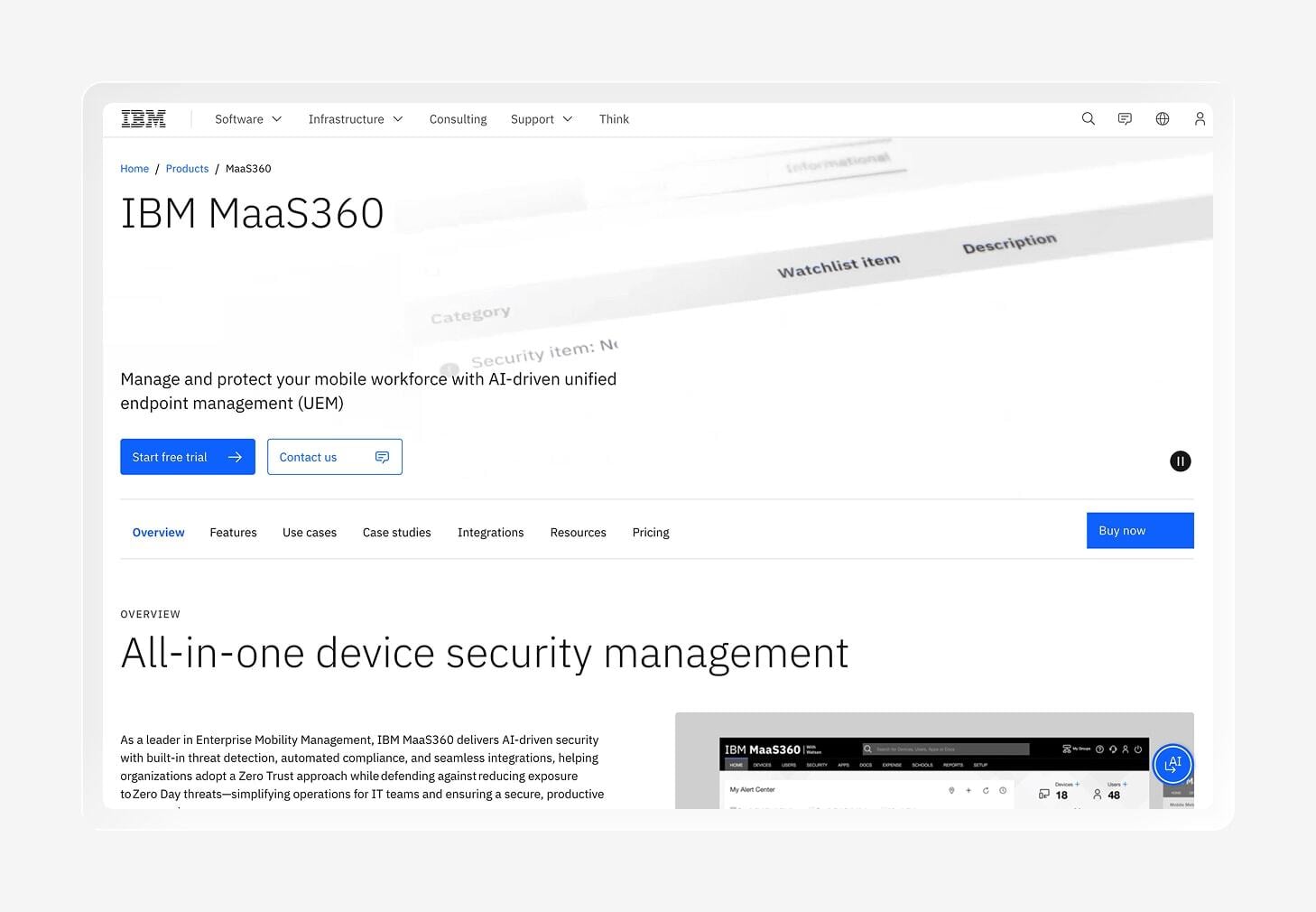Open the chat icon in header
The width and height of the screenshot is (1316, 912).
pyautogui.click(x=1125, y=118)
